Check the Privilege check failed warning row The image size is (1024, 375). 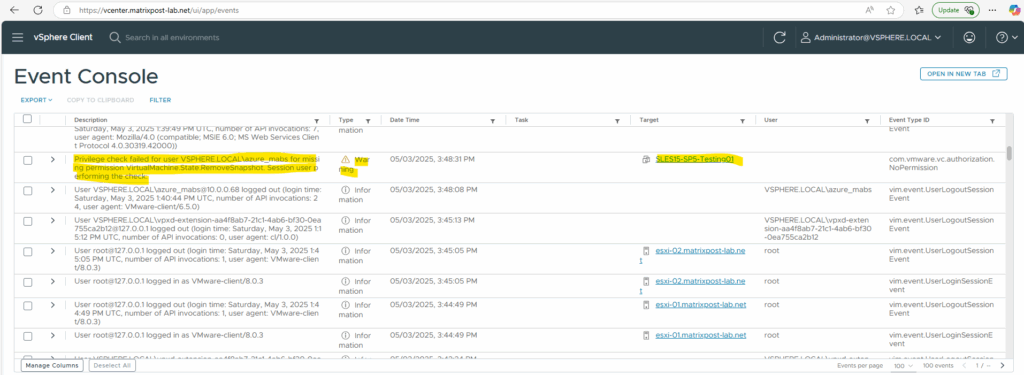pos(27,160)
